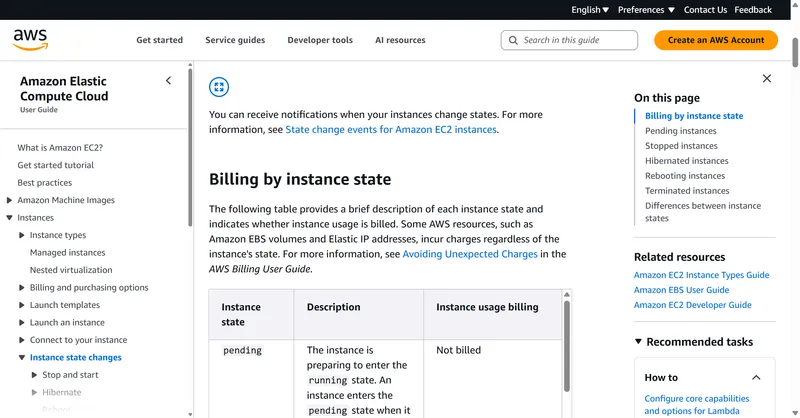Expand Launch an instance section

tap(21, 322)
